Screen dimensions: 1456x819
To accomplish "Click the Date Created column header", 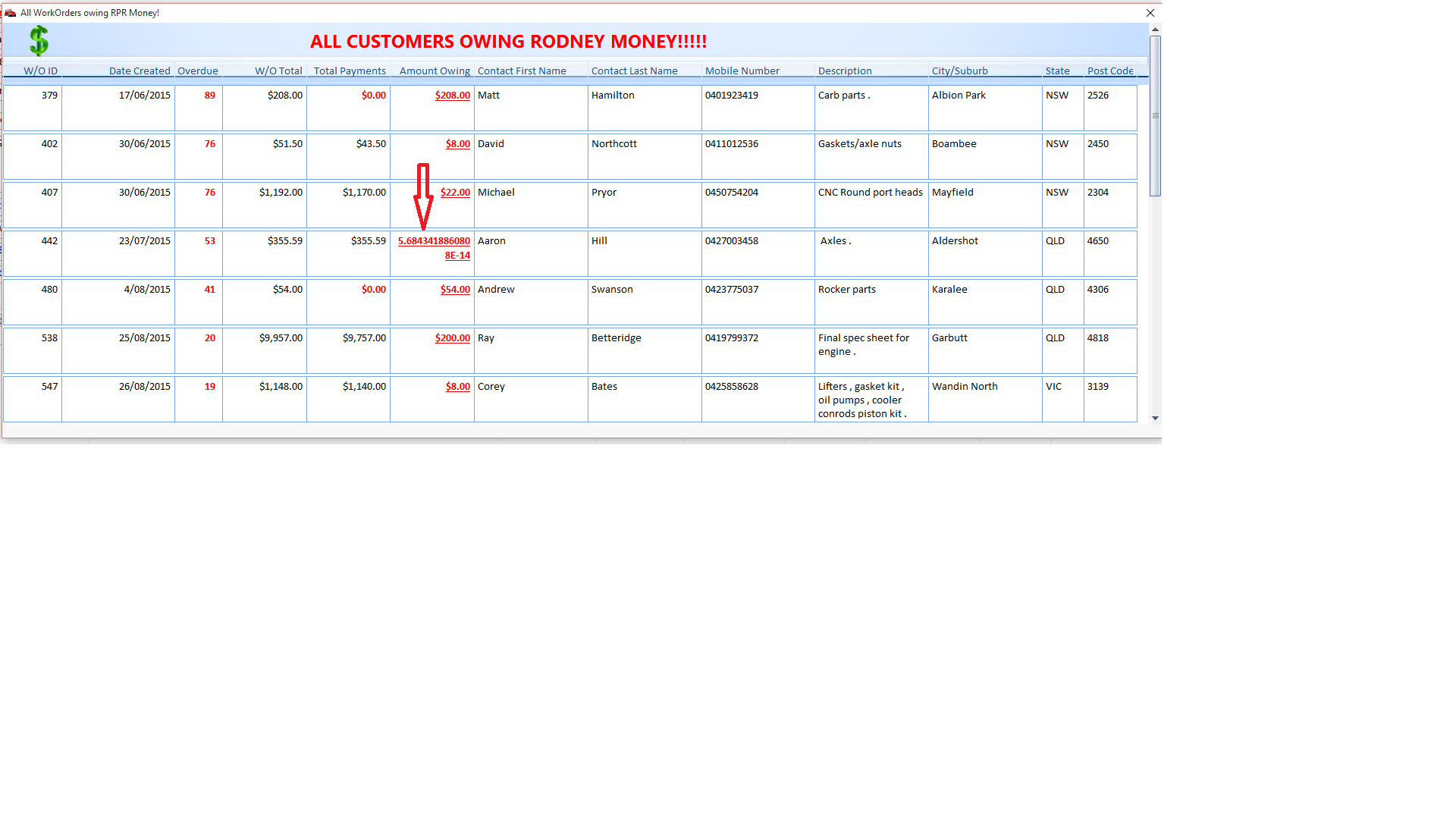I will pos(140,71).
